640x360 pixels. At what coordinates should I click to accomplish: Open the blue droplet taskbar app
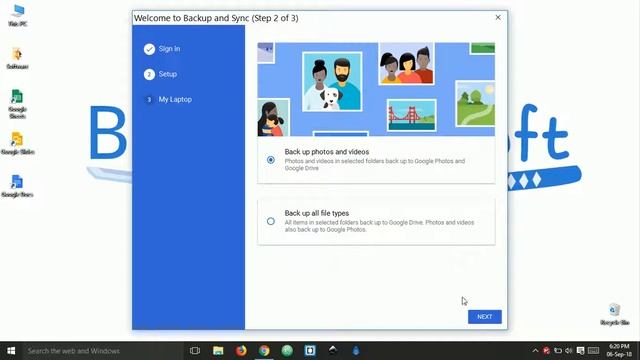tap(356, 351)
